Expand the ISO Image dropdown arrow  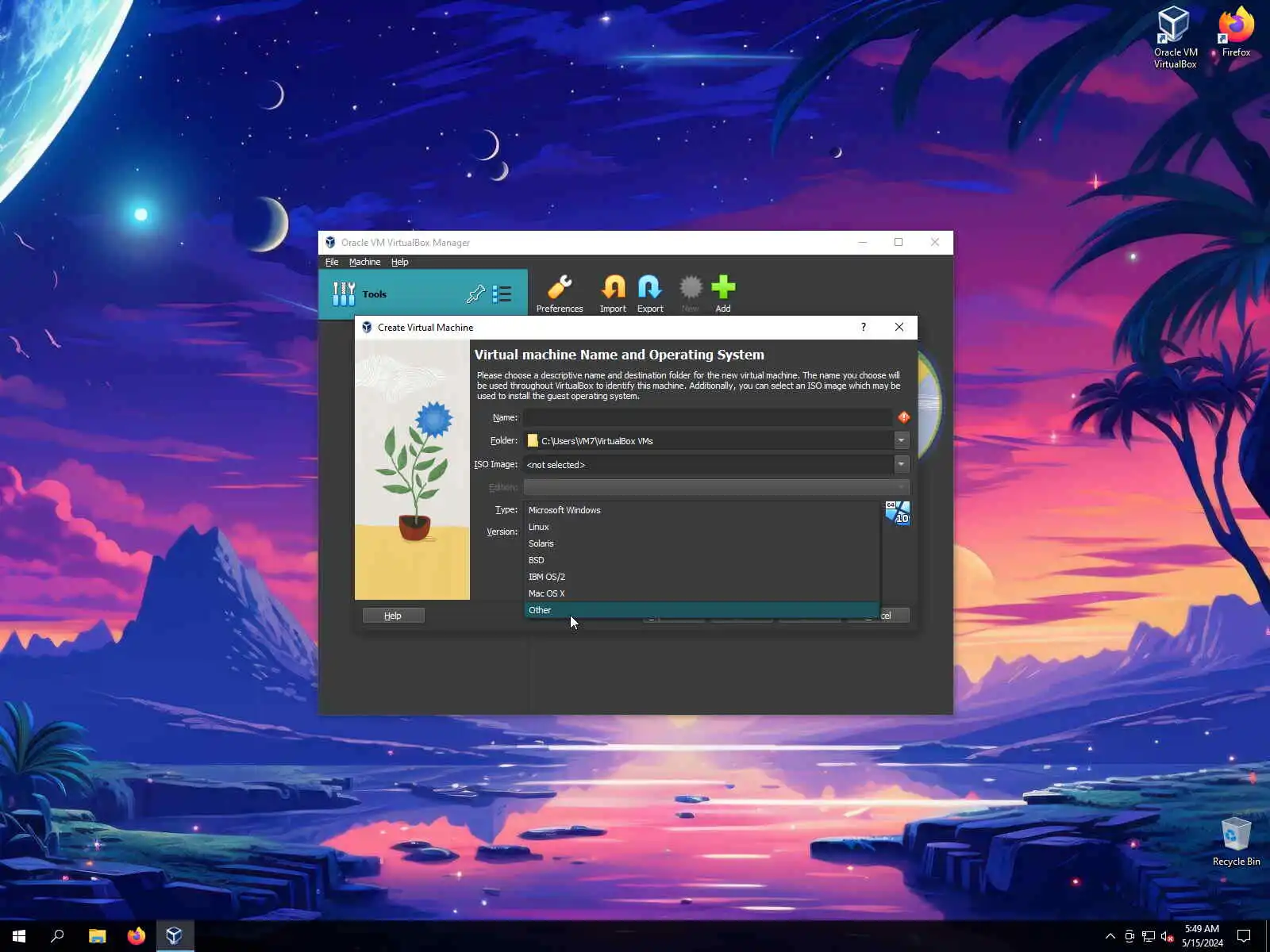(901, 464)
